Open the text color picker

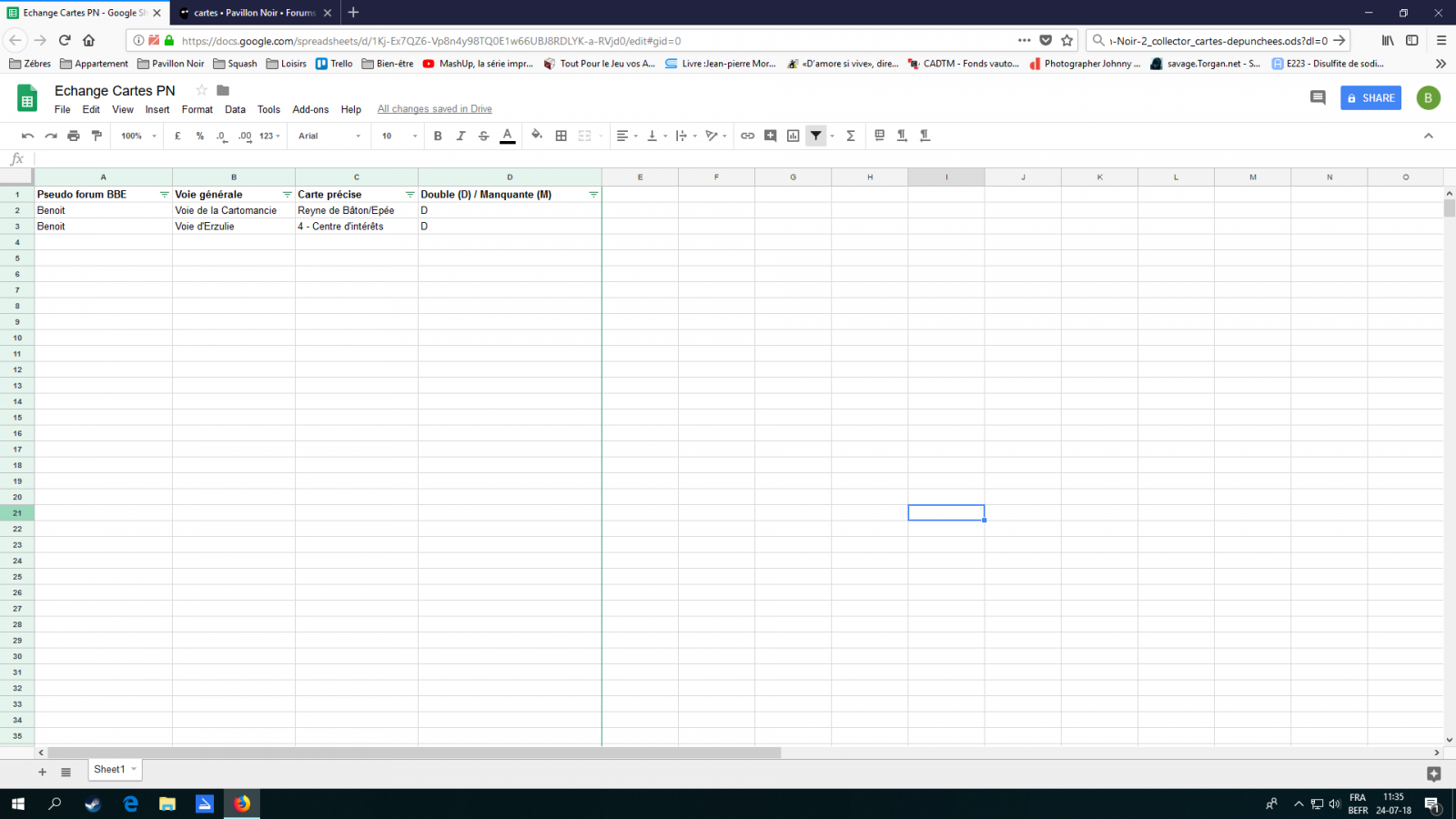(508, 136)
